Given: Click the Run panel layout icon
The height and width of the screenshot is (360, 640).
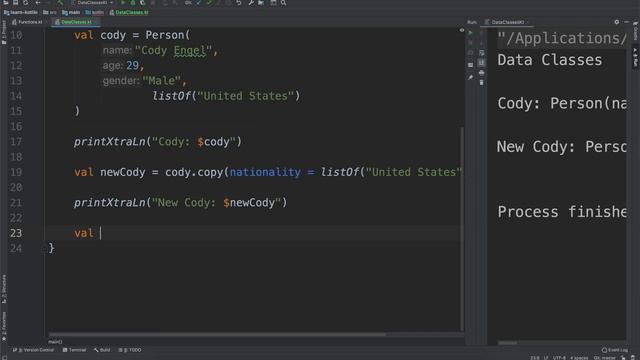Looking at the screenshot, I should click(471, 64).
